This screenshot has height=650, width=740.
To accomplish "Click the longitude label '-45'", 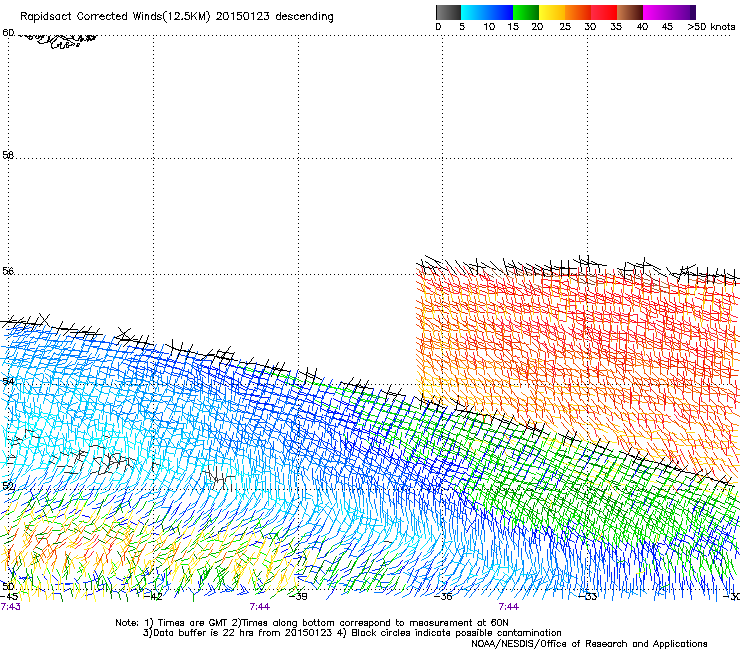I will (10, 597).
